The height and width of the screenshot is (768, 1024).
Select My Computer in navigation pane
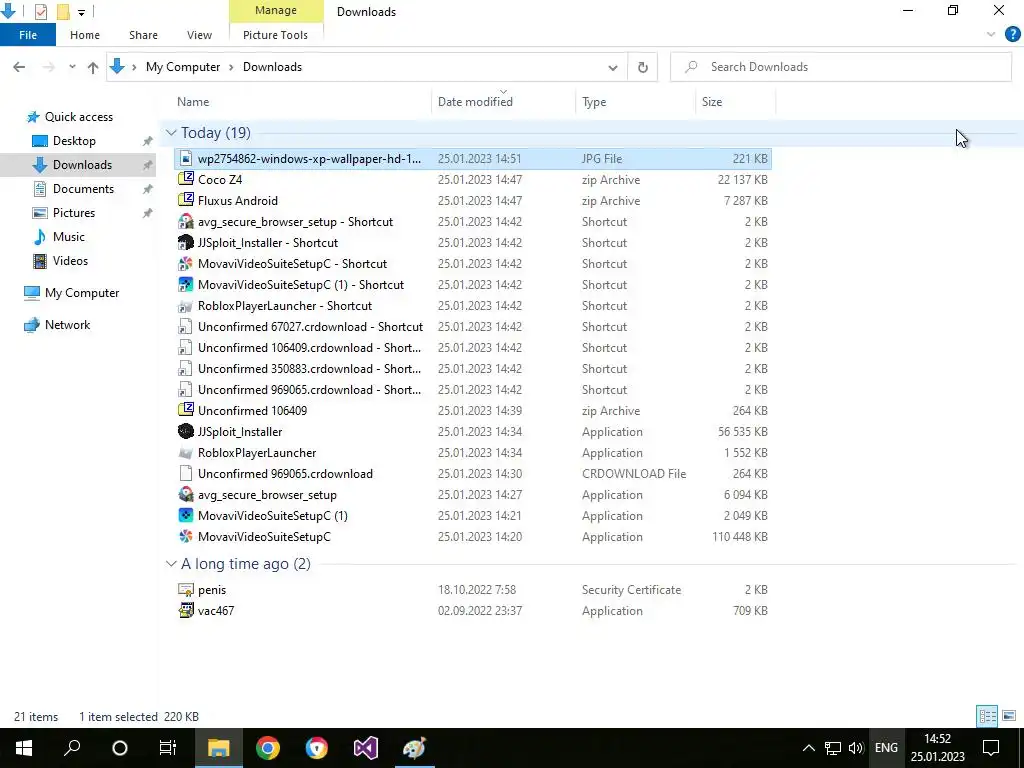pyautogui.click(x=82, y=293)
